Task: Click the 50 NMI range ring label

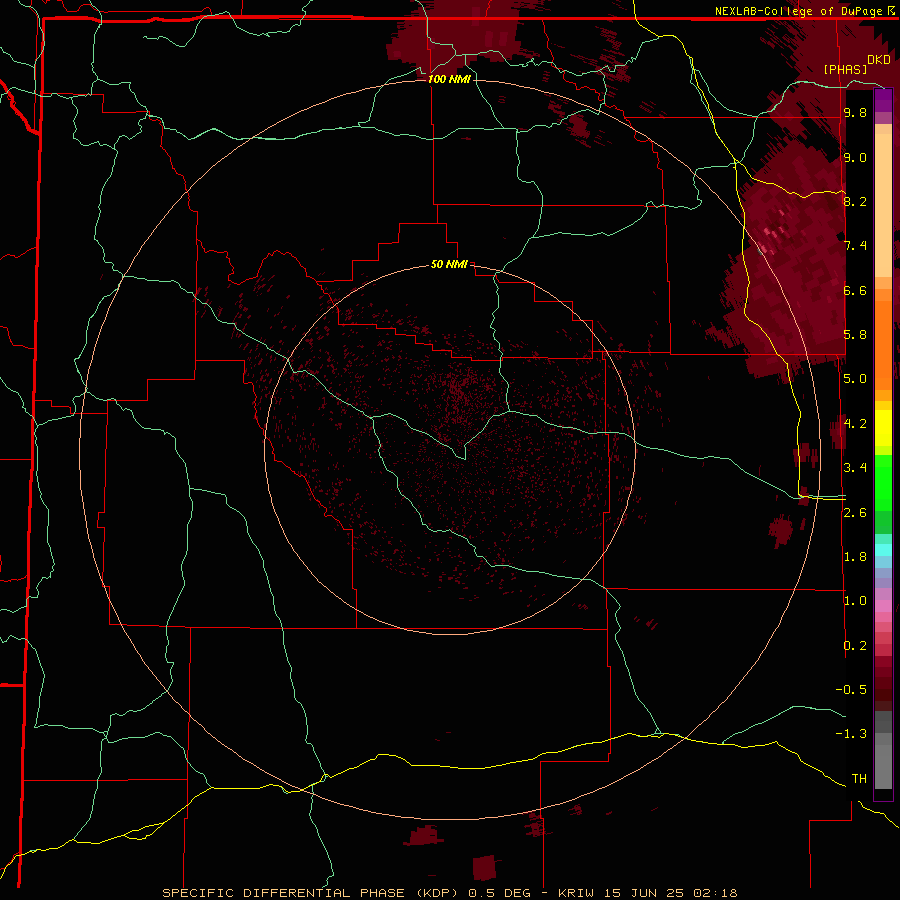Action: pyautogui.click(x=449, y=264)
